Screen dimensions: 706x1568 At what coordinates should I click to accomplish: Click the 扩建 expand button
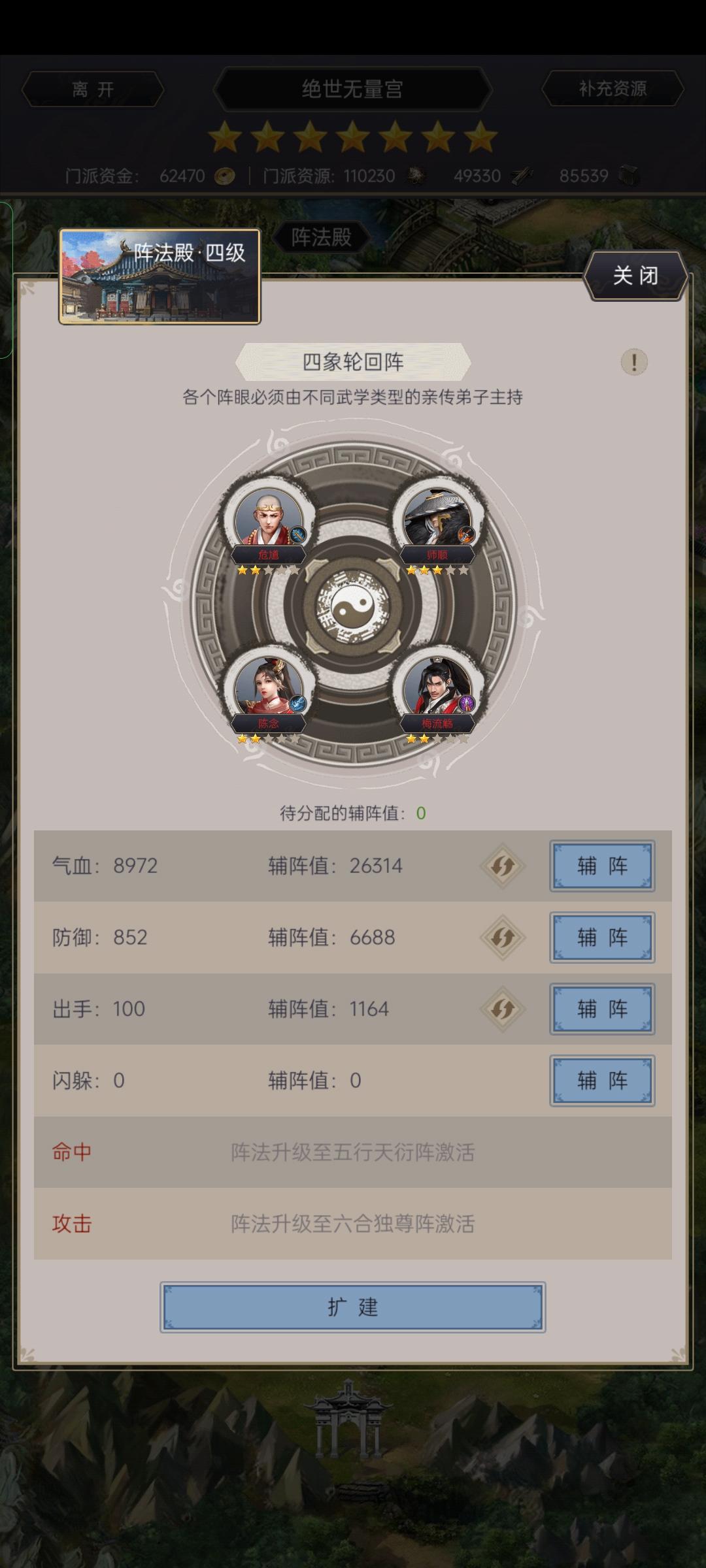click(353, 1307)
